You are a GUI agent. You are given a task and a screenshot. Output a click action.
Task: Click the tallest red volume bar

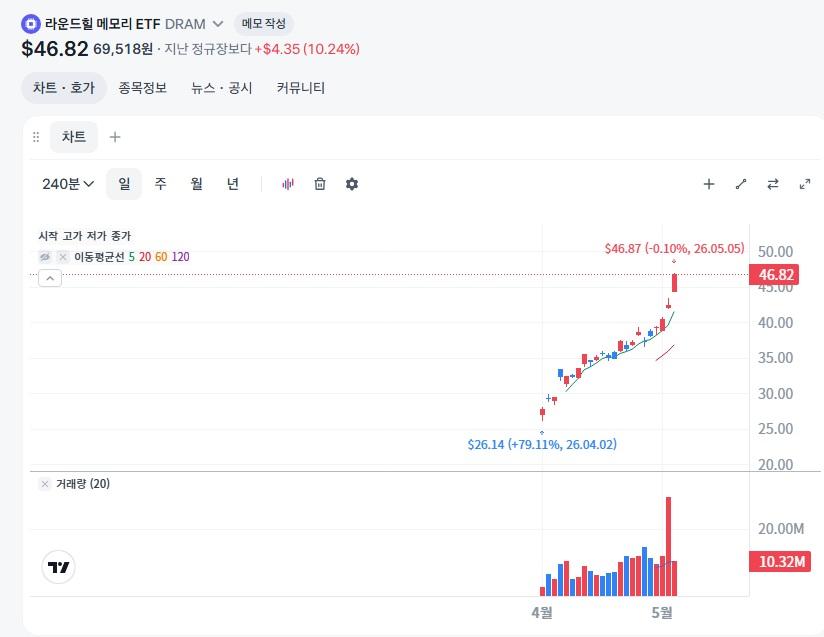coord(668,546)
